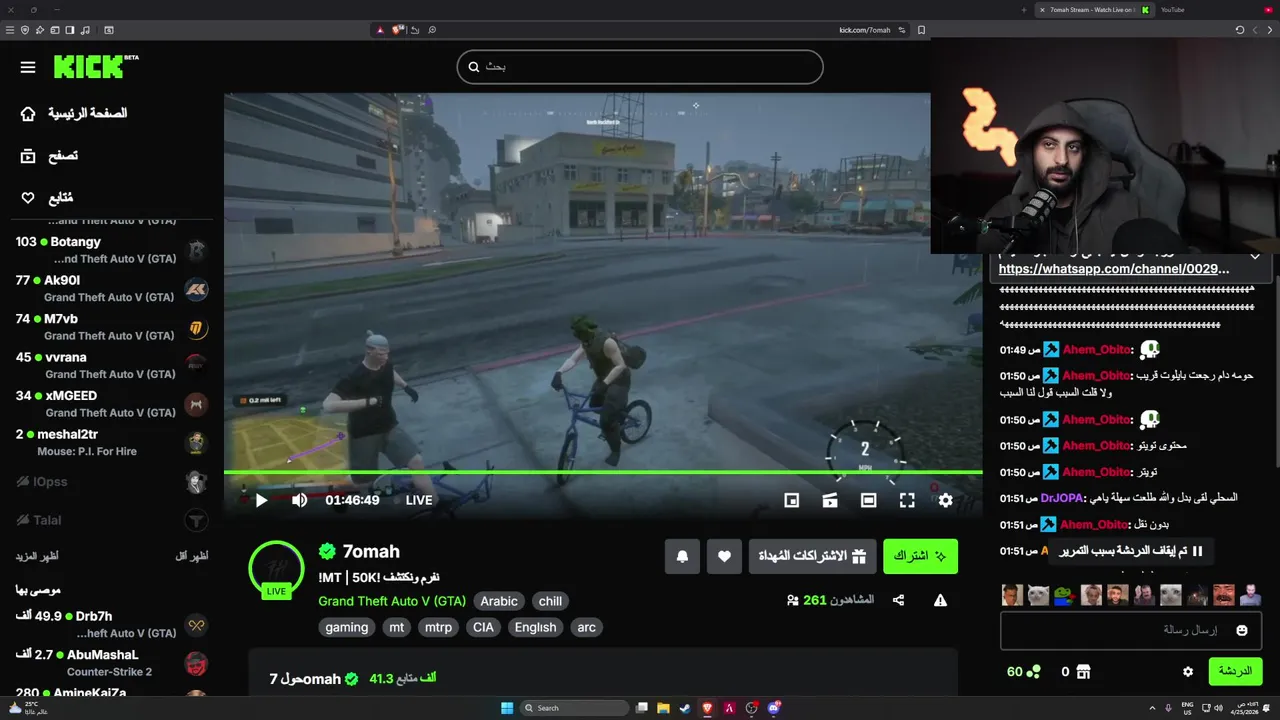Click اشتراك subscribe green button
This screenshot has height=720, width=1280.
point(920,556)
